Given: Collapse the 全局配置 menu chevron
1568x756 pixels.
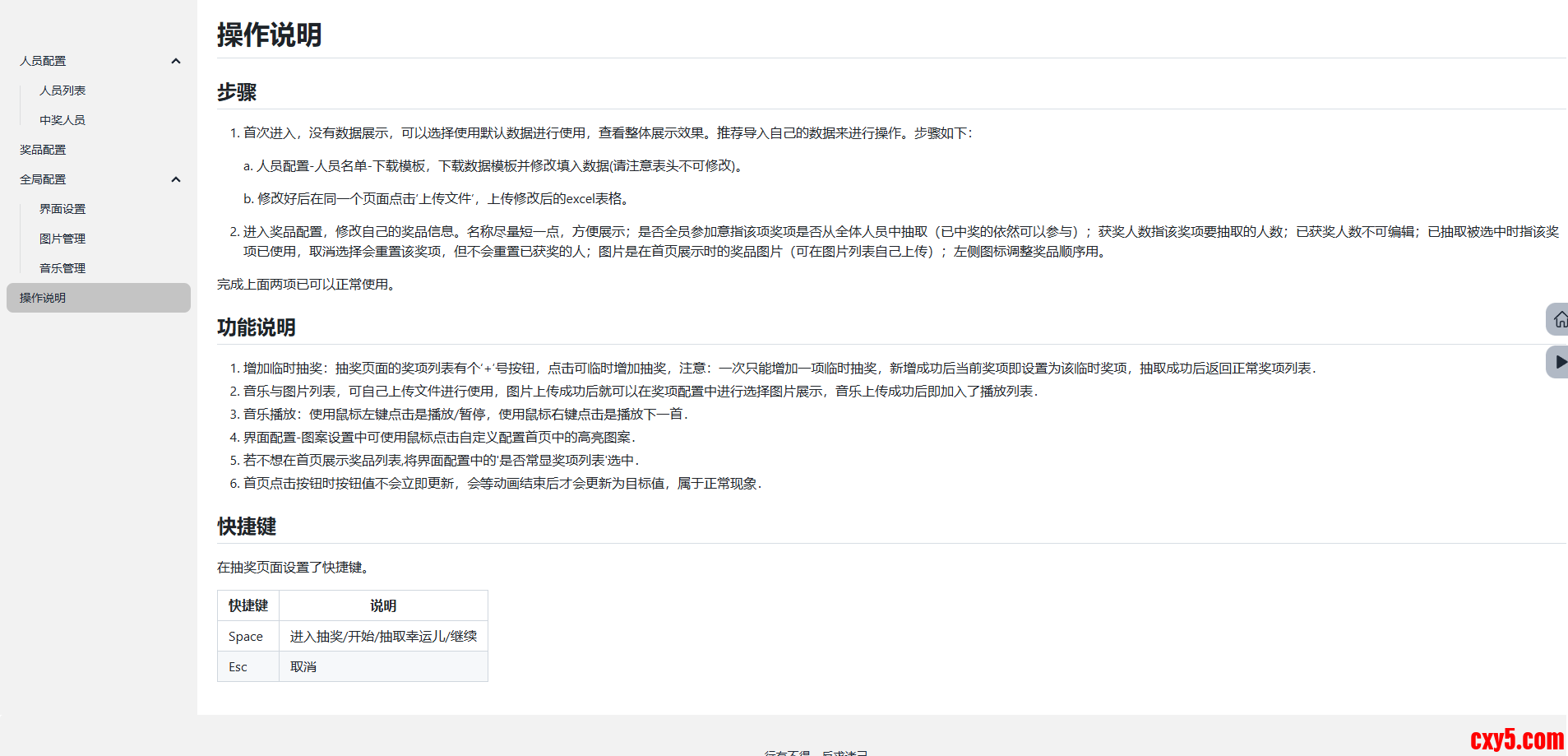Looking at the screenshot, I should click(x=175, y=179).
